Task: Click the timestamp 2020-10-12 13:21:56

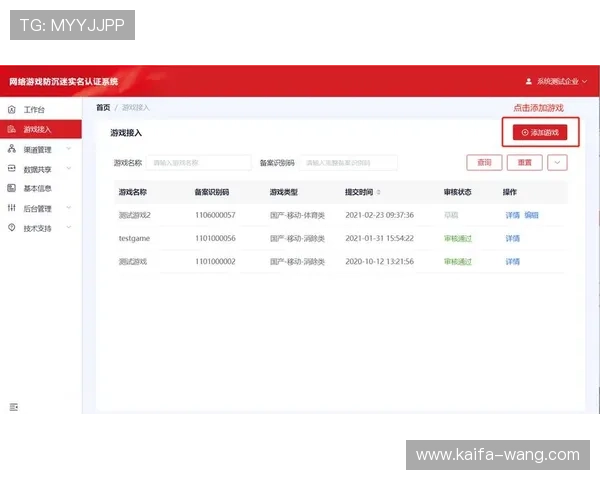Action: (379, 262)
